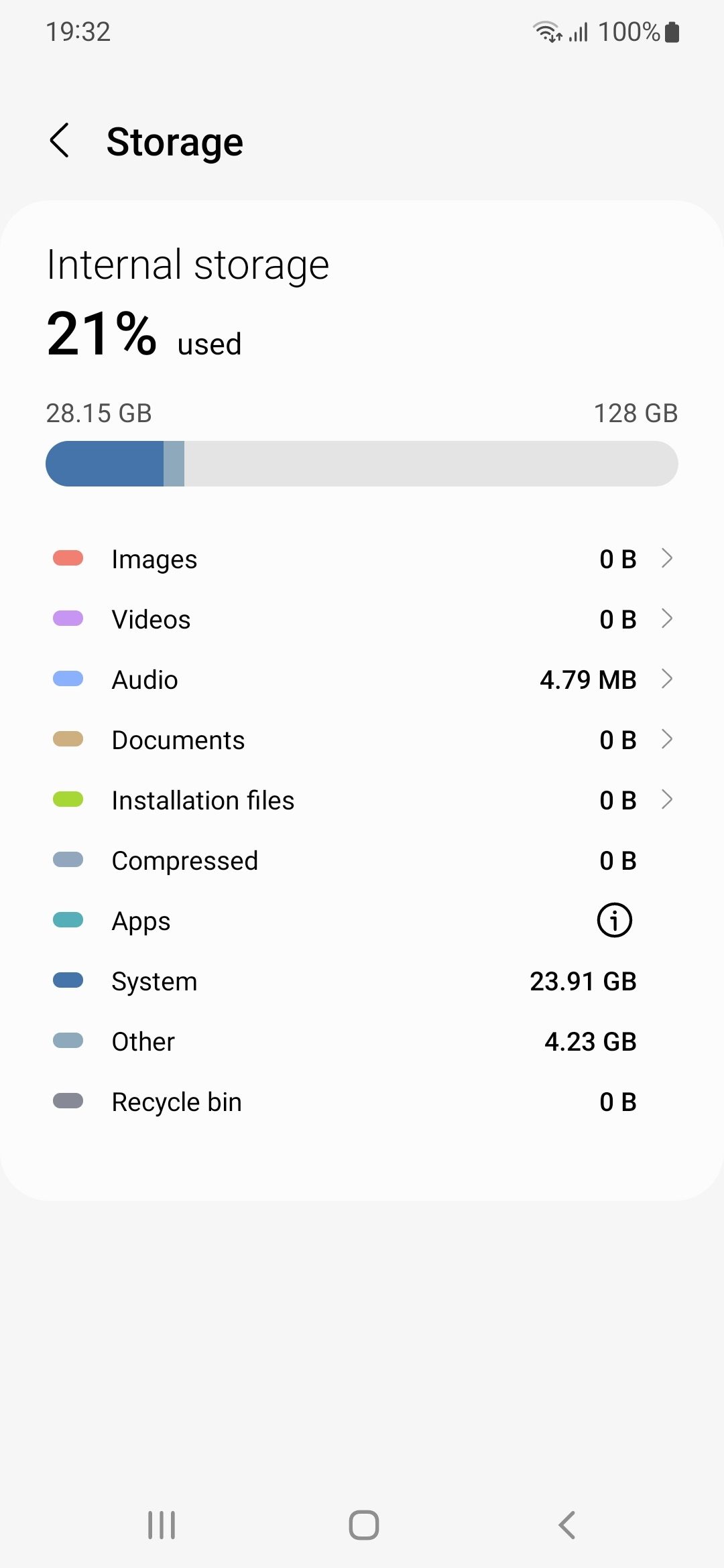This screenshot has width=724, height=1568.
Task: Click the green Installation files swatch
Action: point(68,799)
